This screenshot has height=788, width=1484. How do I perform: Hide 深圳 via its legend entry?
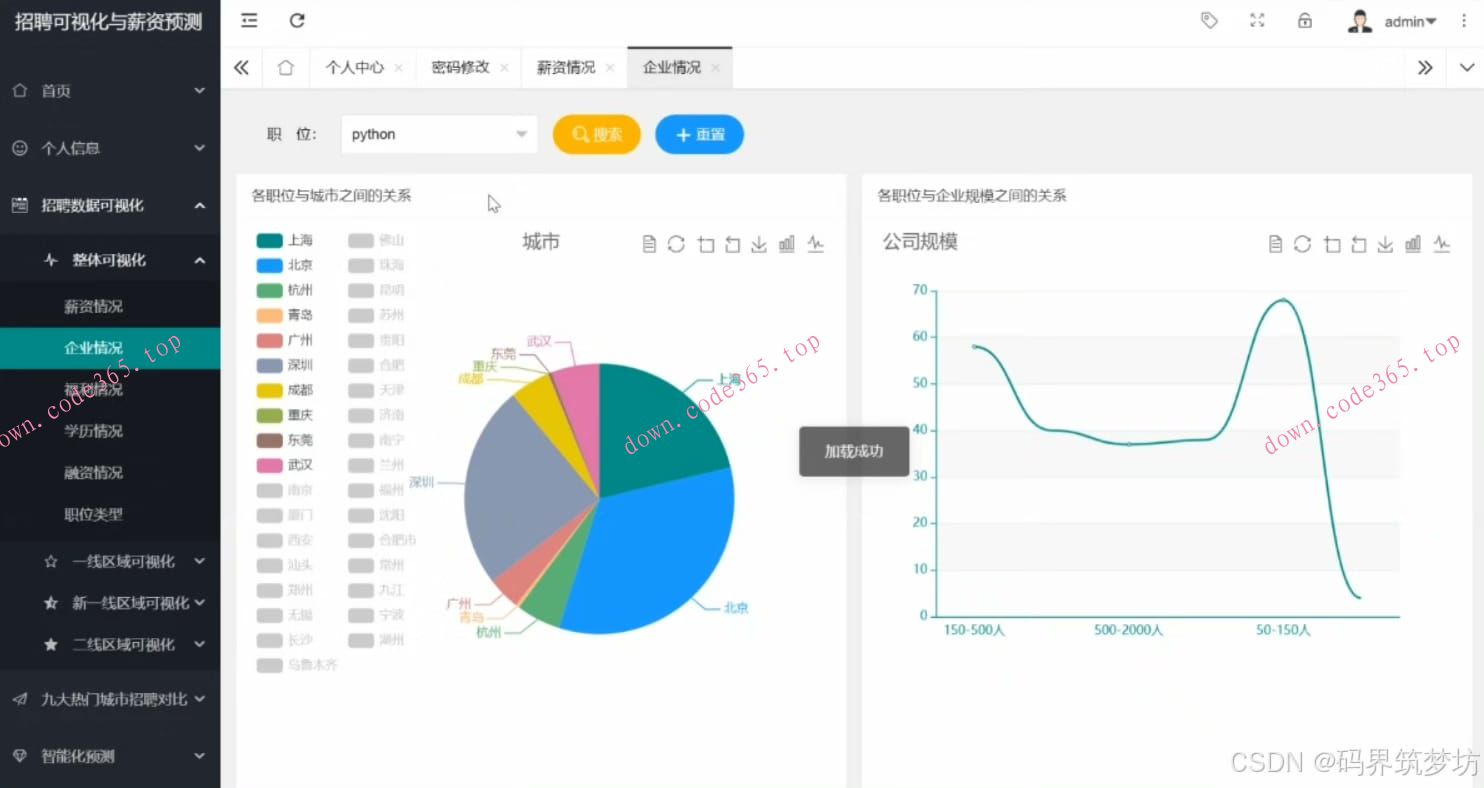pos(285,365)
